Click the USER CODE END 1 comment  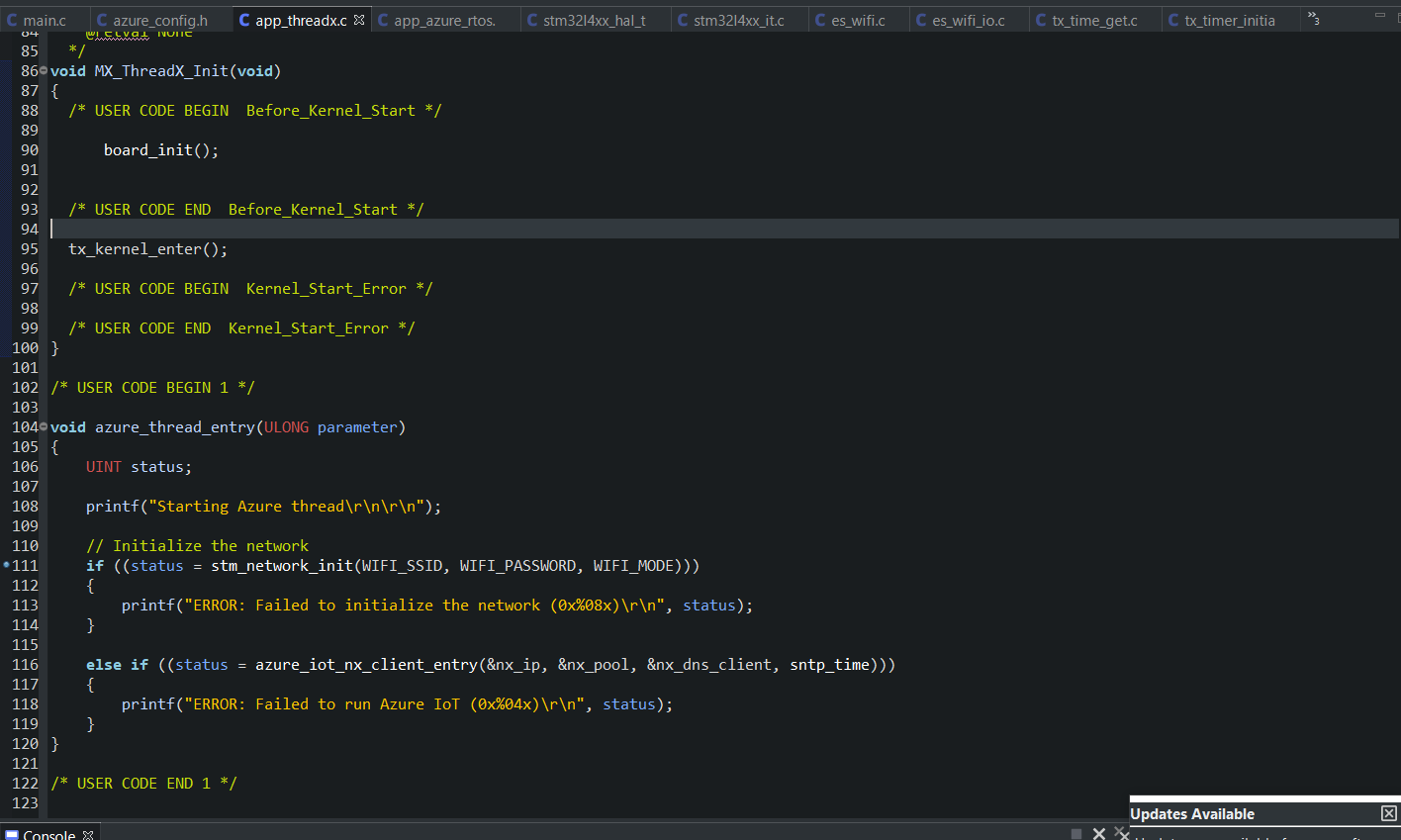pyautogui.click(x=143, y=784)
